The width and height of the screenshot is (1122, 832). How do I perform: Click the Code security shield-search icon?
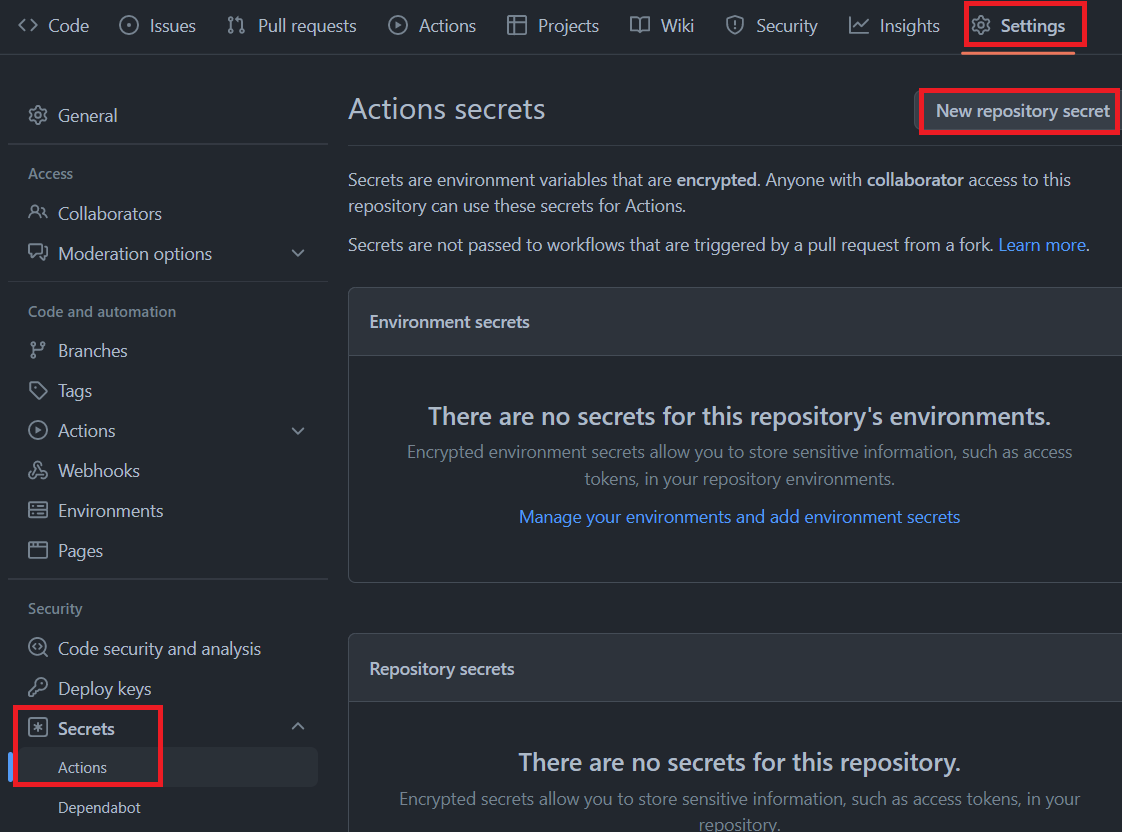coord(38,648)
